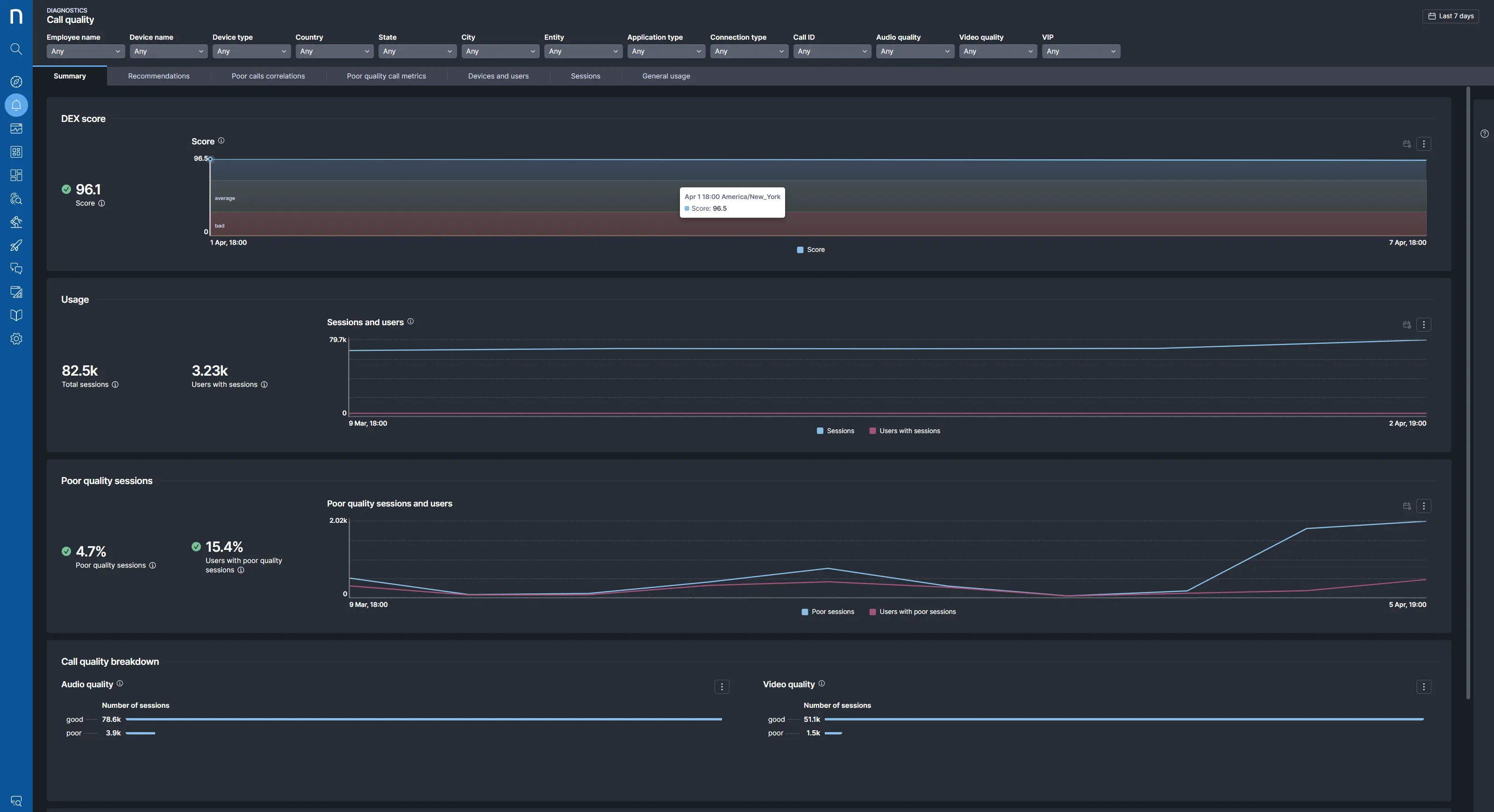
Task: Expand the Entity filter dropdown
Action: [x=583, y=51]
